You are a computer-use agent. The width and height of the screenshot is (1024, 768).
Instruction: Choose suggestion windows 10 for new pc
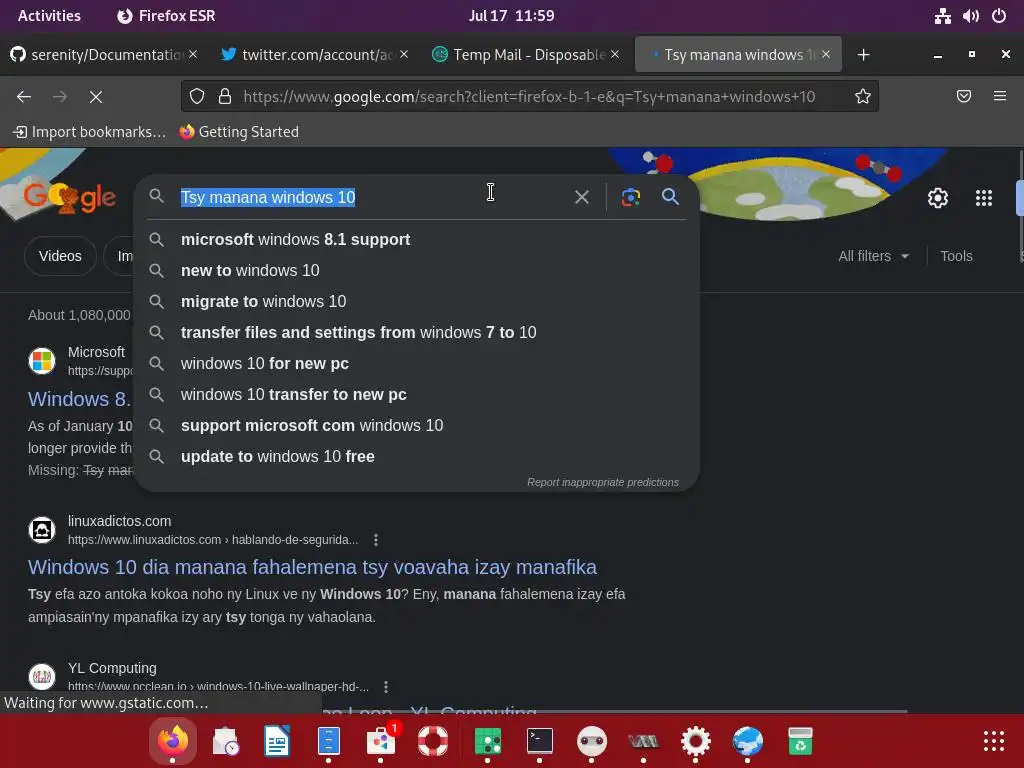(x=417, y=364)
